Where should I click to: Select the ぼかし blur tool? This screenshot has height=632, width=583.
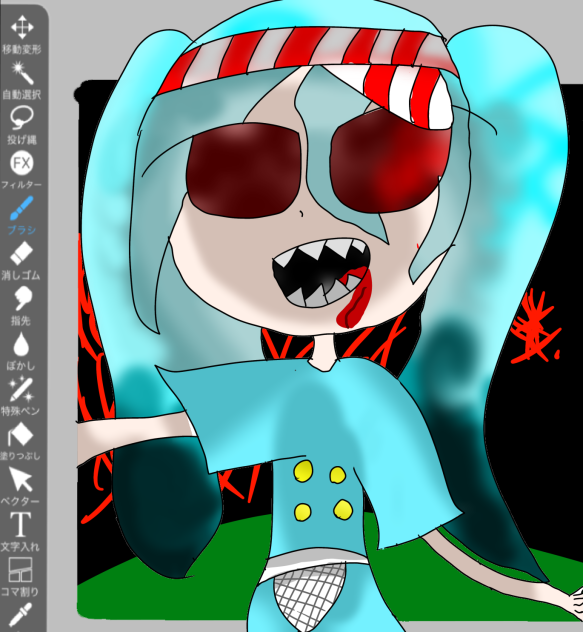(21, 351)
